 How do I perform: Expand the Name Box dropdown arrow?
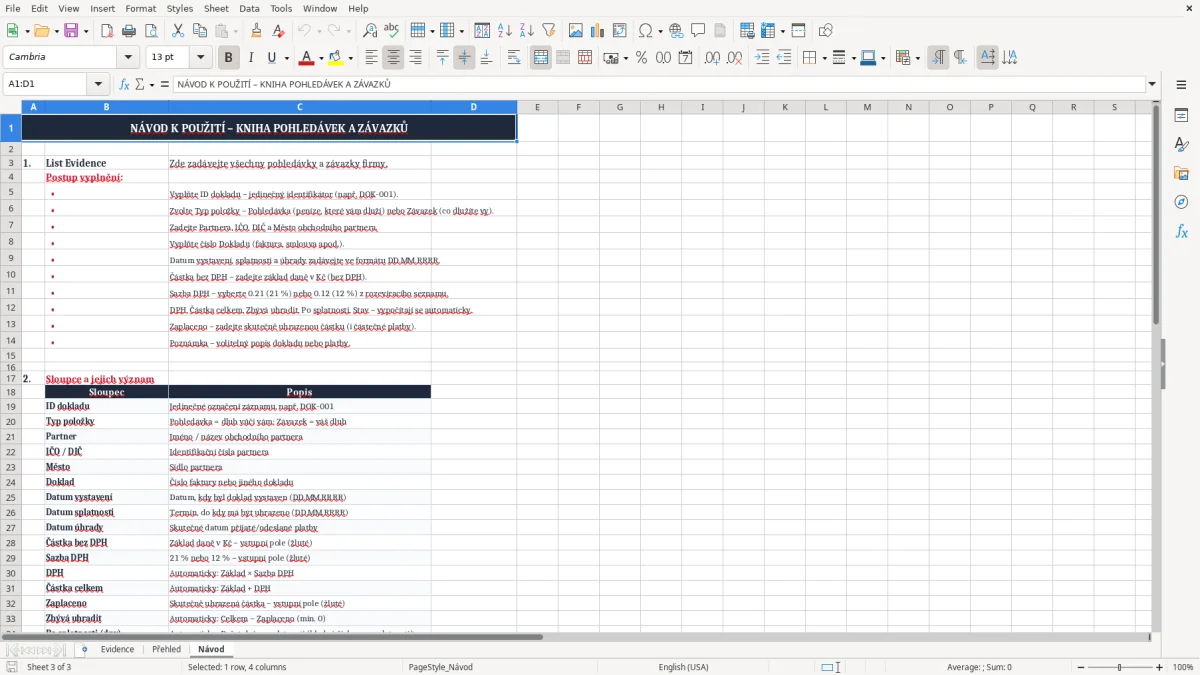[x=98, y=84]
